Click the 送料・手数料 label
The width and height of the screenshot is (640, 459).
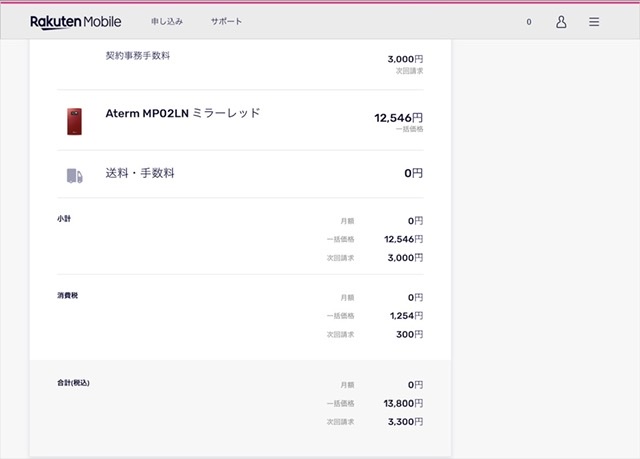click(140, 173)
